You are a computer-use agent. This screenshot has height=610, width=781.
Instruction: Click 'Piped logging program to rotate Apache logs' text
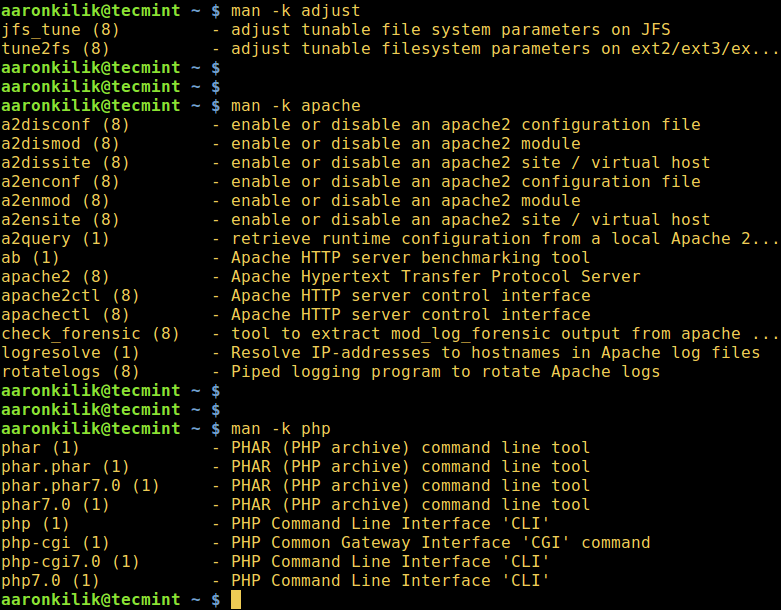coord(445,371)
